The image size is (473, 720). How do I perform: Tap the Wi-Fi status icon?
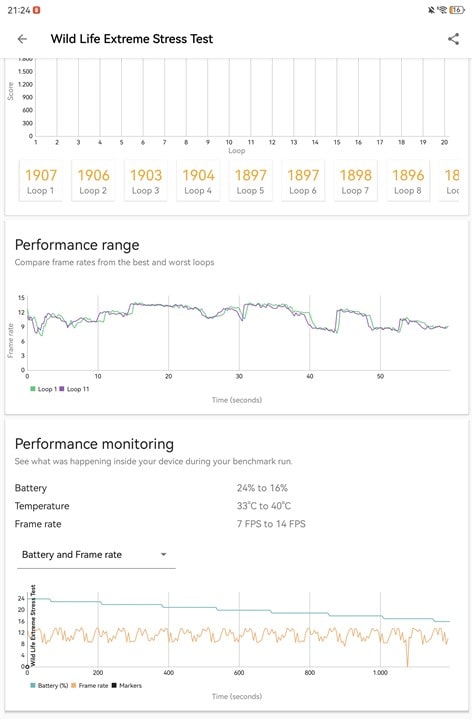(443, 10)
